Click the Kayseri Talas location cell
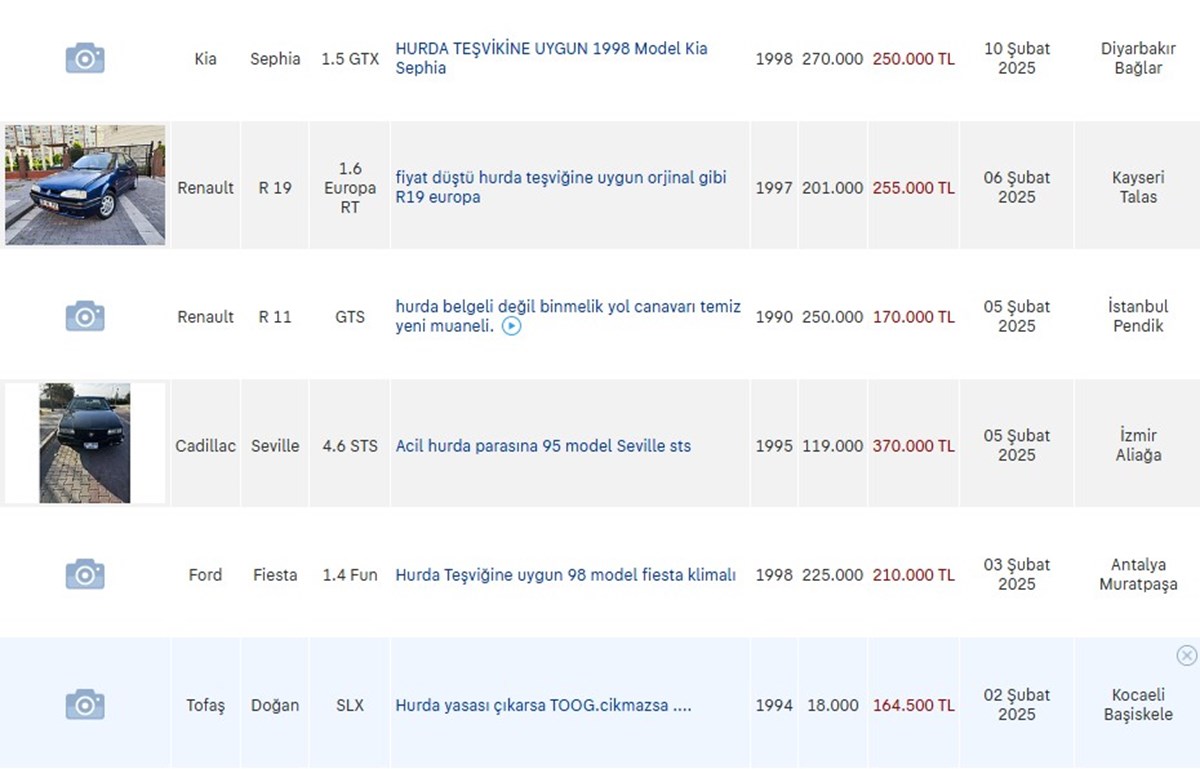 point(1138,187)
